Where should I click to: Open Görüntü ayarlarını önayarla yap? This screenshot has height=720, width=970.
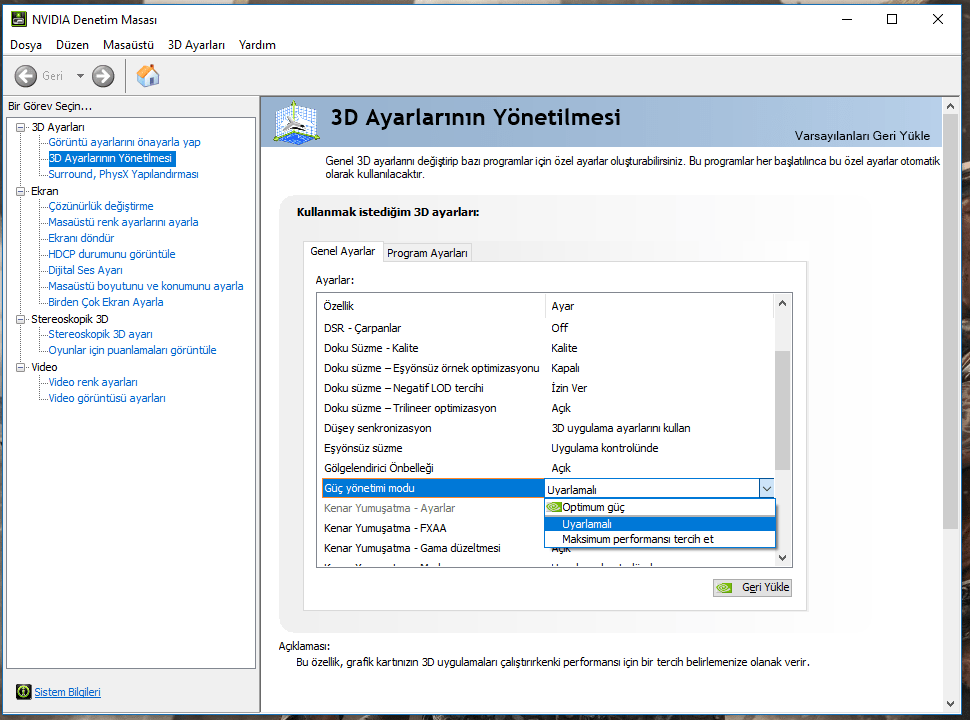(124, 142)
